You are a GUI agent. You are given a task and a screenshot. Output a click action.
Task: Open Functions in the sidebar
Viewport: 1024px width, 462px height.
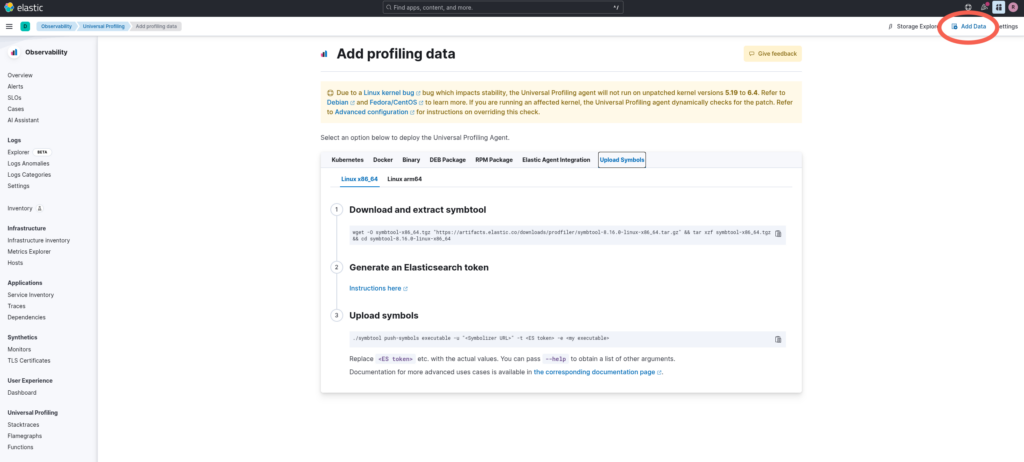coord(20,447)
